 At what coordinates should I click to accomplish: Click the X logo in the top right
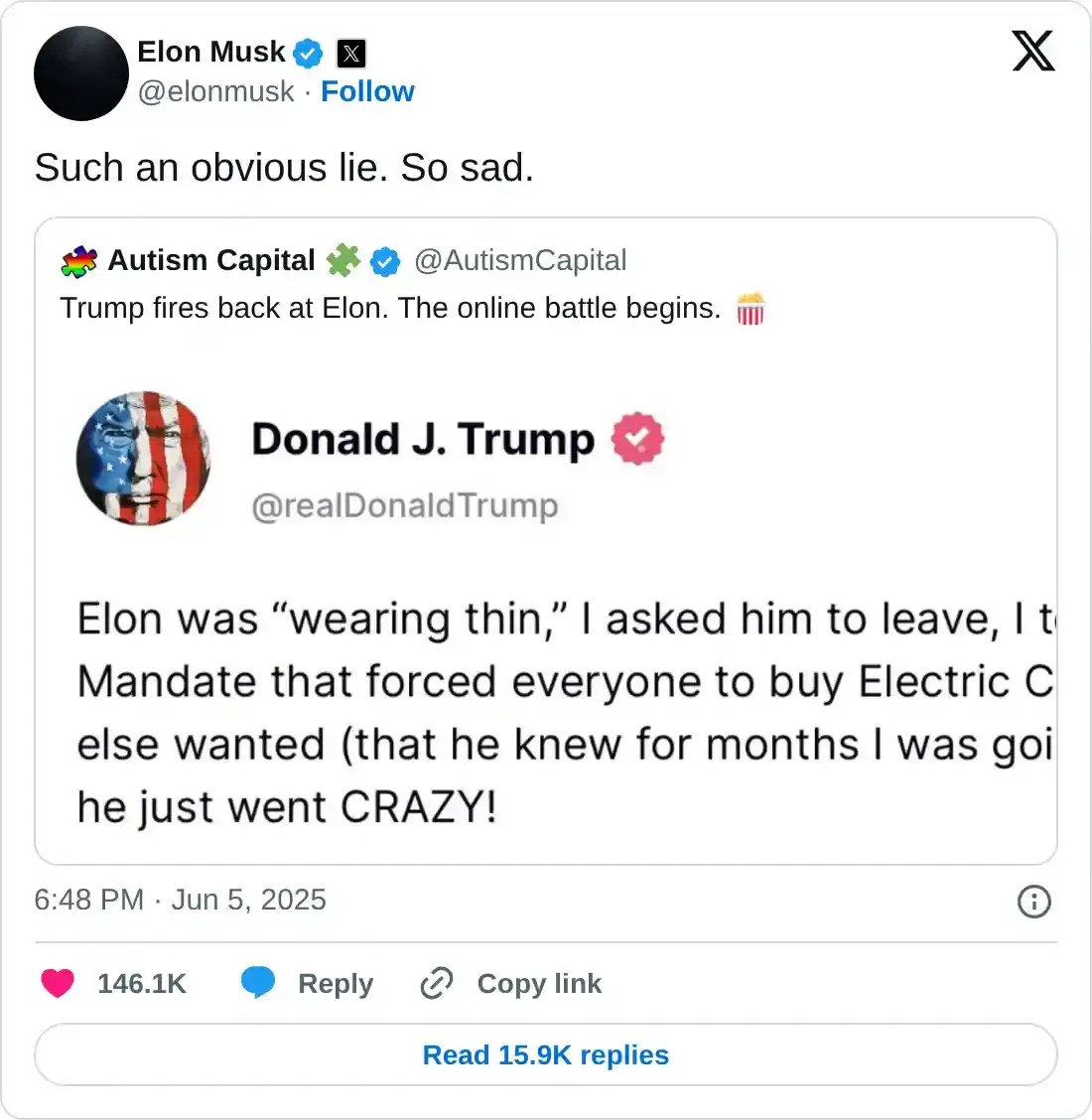(x=1032, y=50)
